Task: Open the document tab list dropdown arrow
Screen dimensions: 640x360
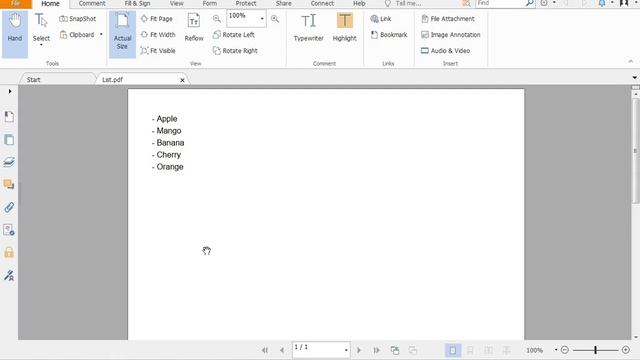Action: (634, 78)
